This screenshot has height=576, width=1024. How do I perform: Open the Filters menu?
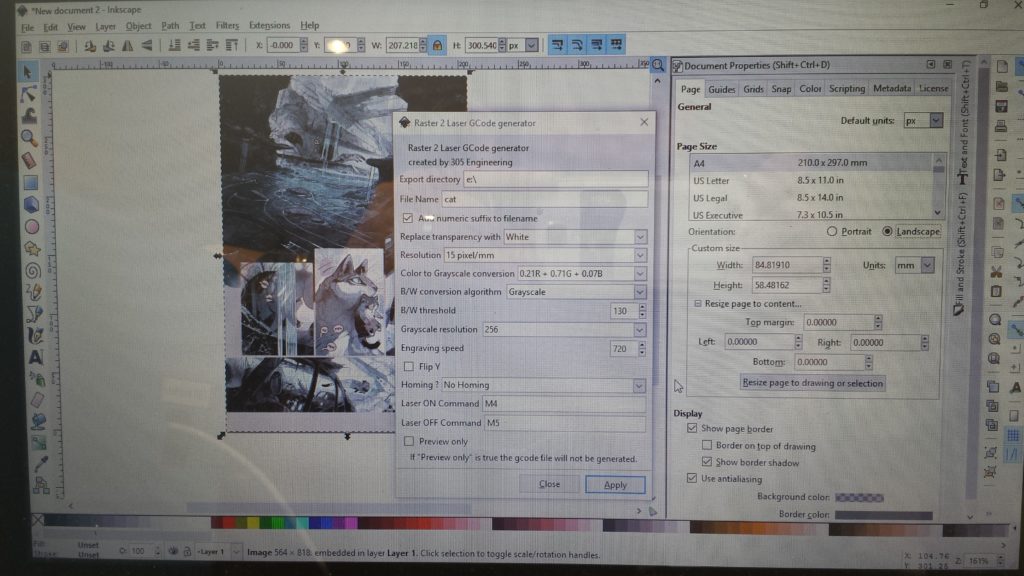225,26
